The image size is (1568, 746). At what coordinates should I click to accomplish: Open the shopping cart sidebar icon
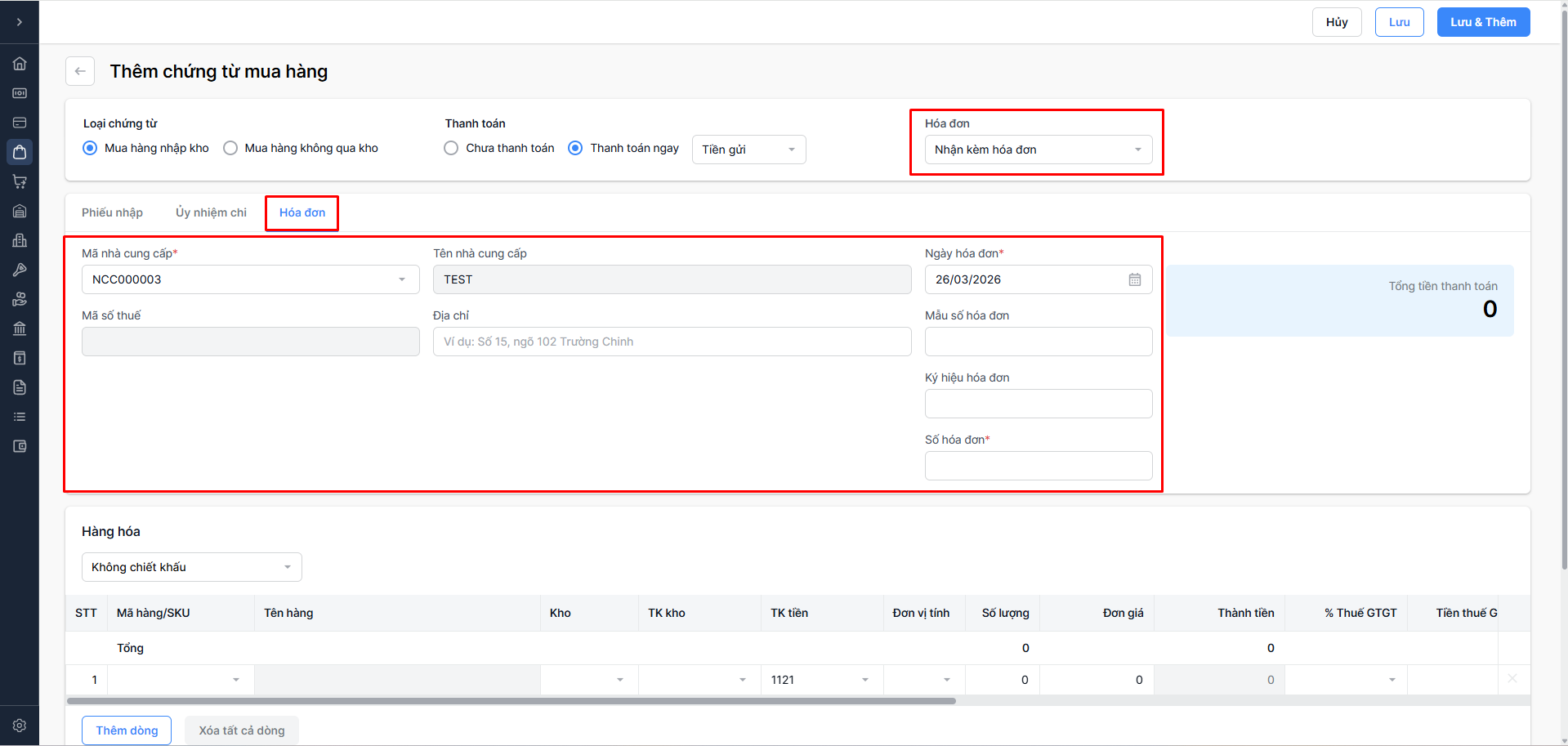coord(20,181)
